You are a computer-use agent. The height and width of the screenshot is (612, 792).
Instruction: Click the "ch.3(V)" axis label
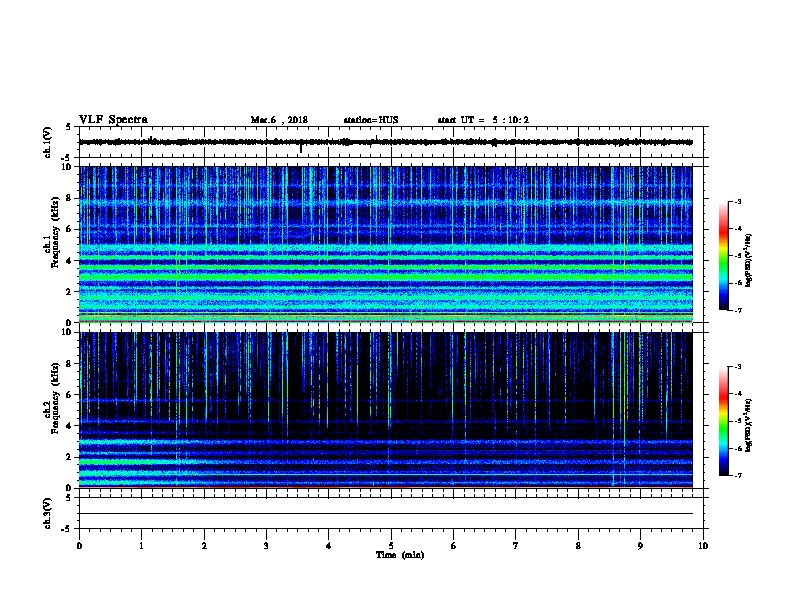[x=48, y=513]
